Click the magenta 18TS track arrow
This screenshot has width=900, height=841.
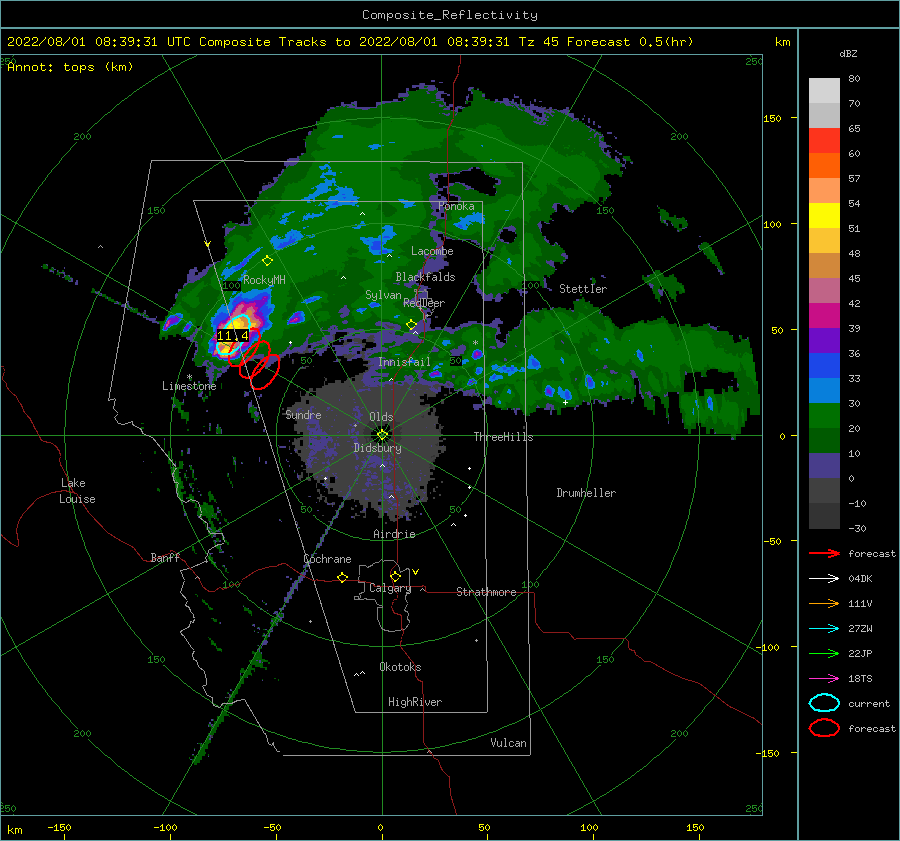[x=824, y=679]
